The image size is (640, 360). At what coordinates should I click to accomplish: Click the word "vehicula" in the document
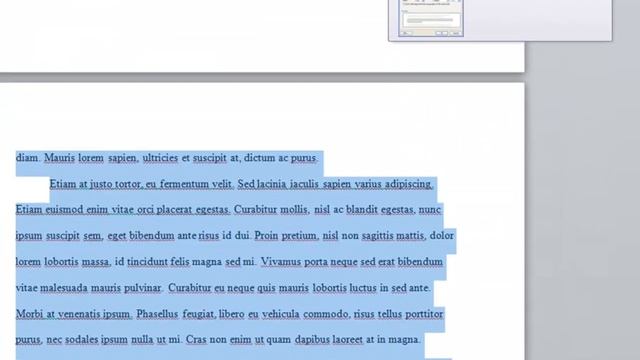(281, 314)
